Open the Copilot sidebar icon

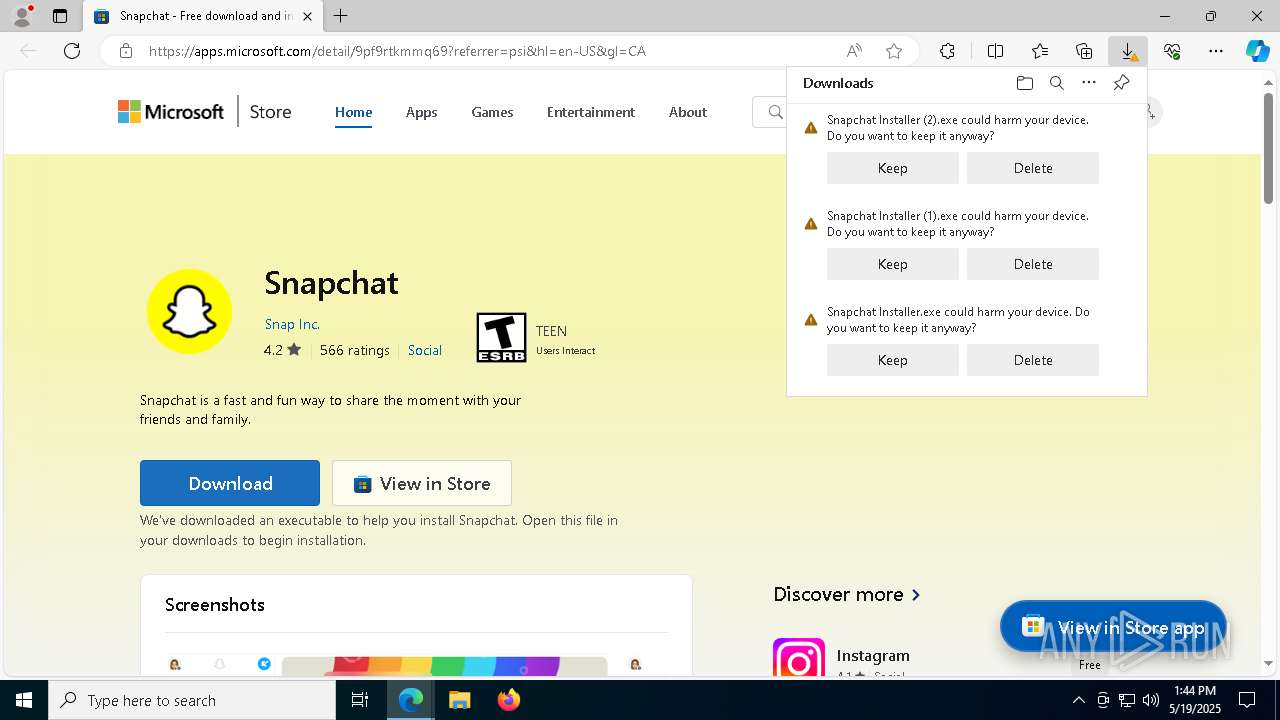click(x=1257, y=51)
